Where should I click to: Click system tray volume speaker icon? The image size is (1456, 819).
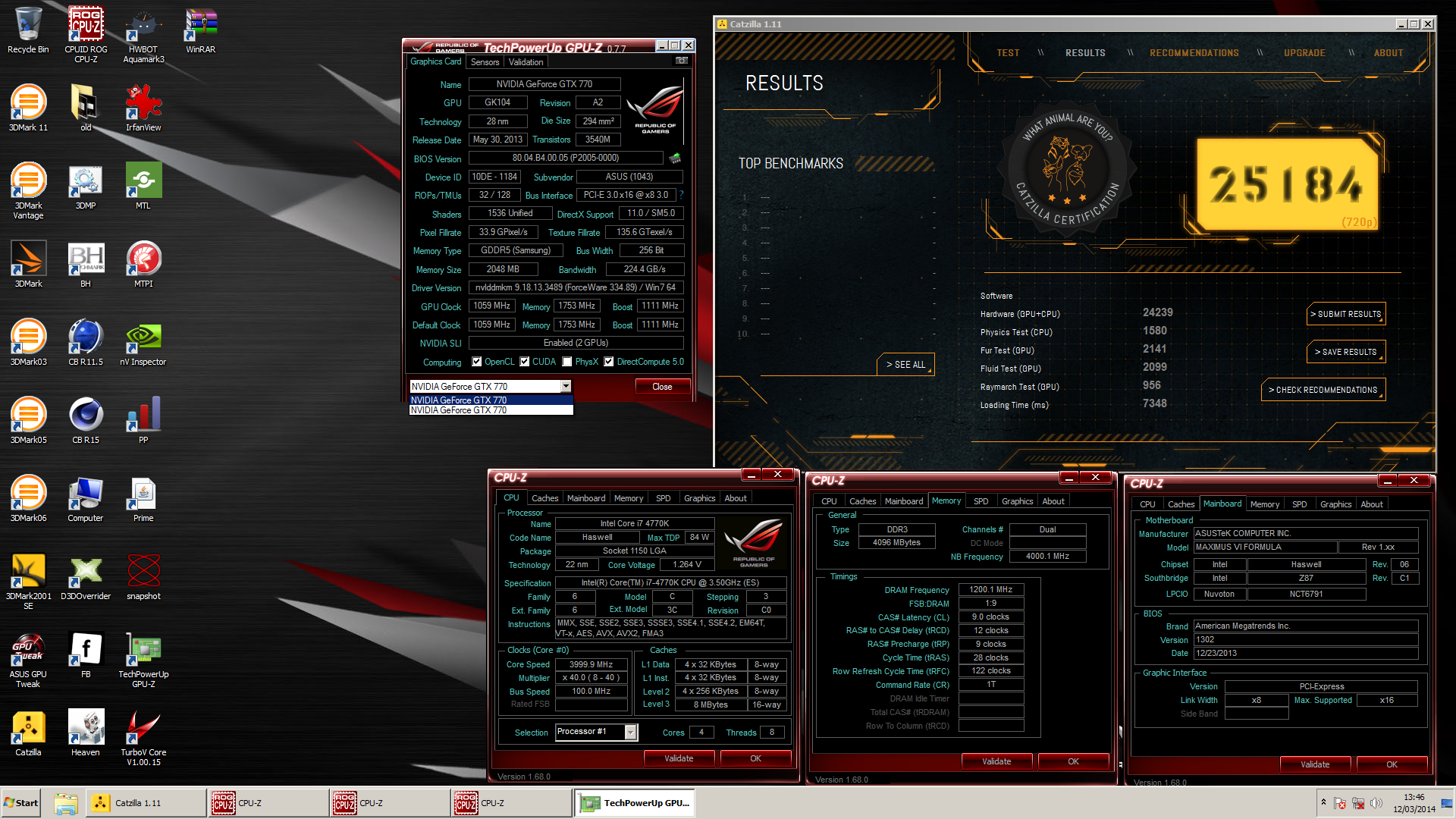coord(1376,803)
